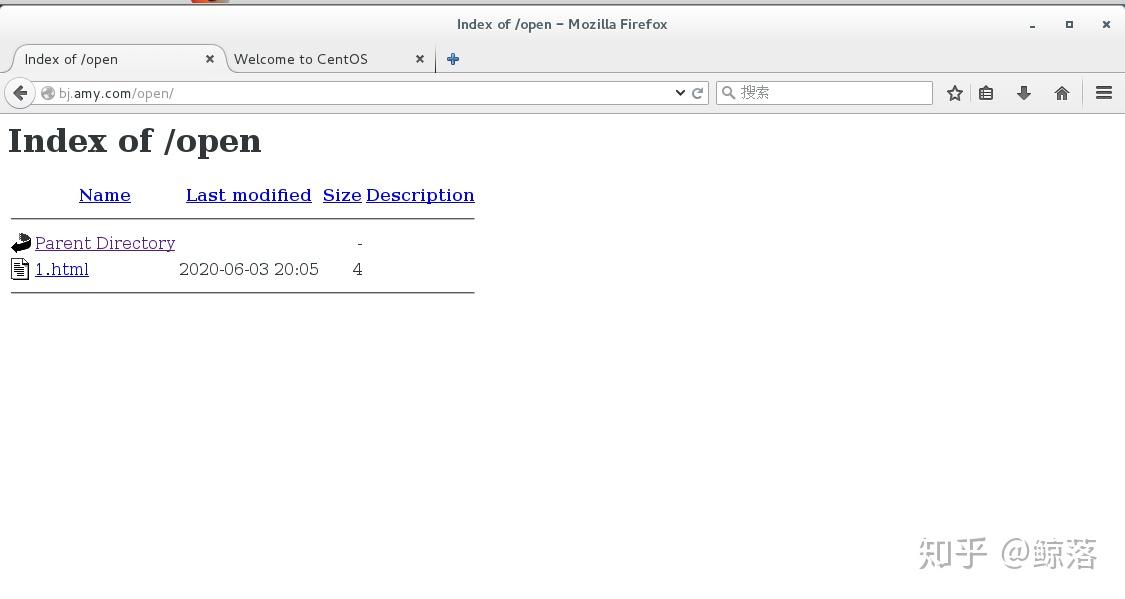The height and width of the screenshot is (599, 1125).
Task: Click the search magnifier icon
Action: pos(728,93)
